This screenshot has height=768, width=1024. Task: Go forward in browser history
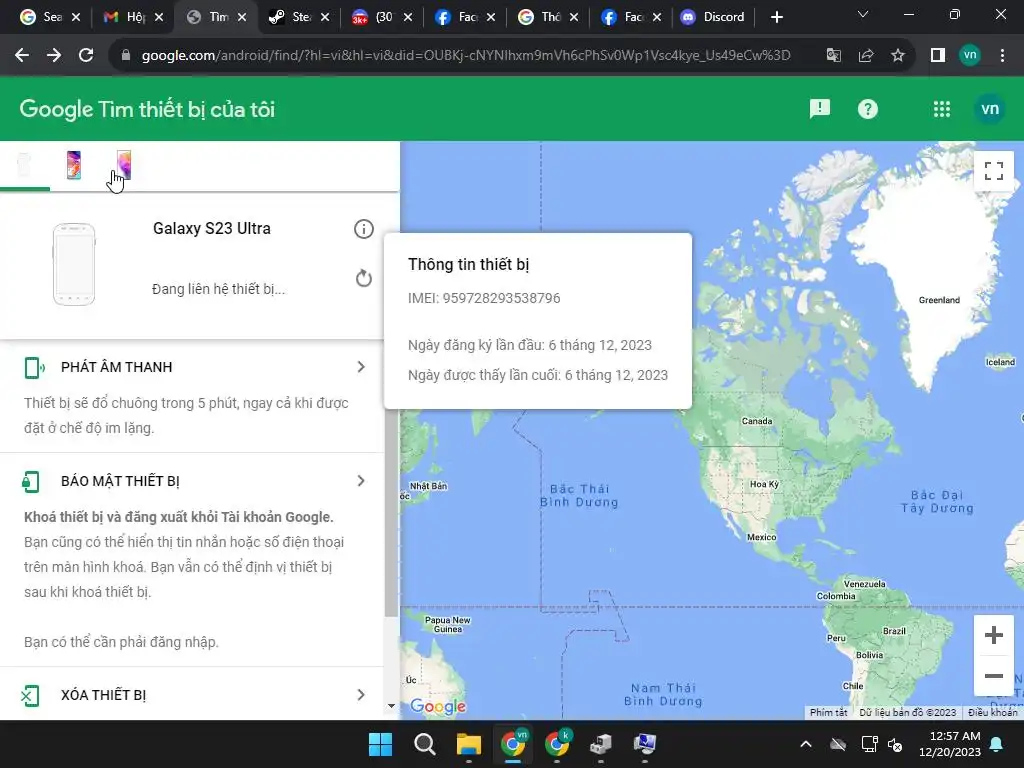coord(54,56)
